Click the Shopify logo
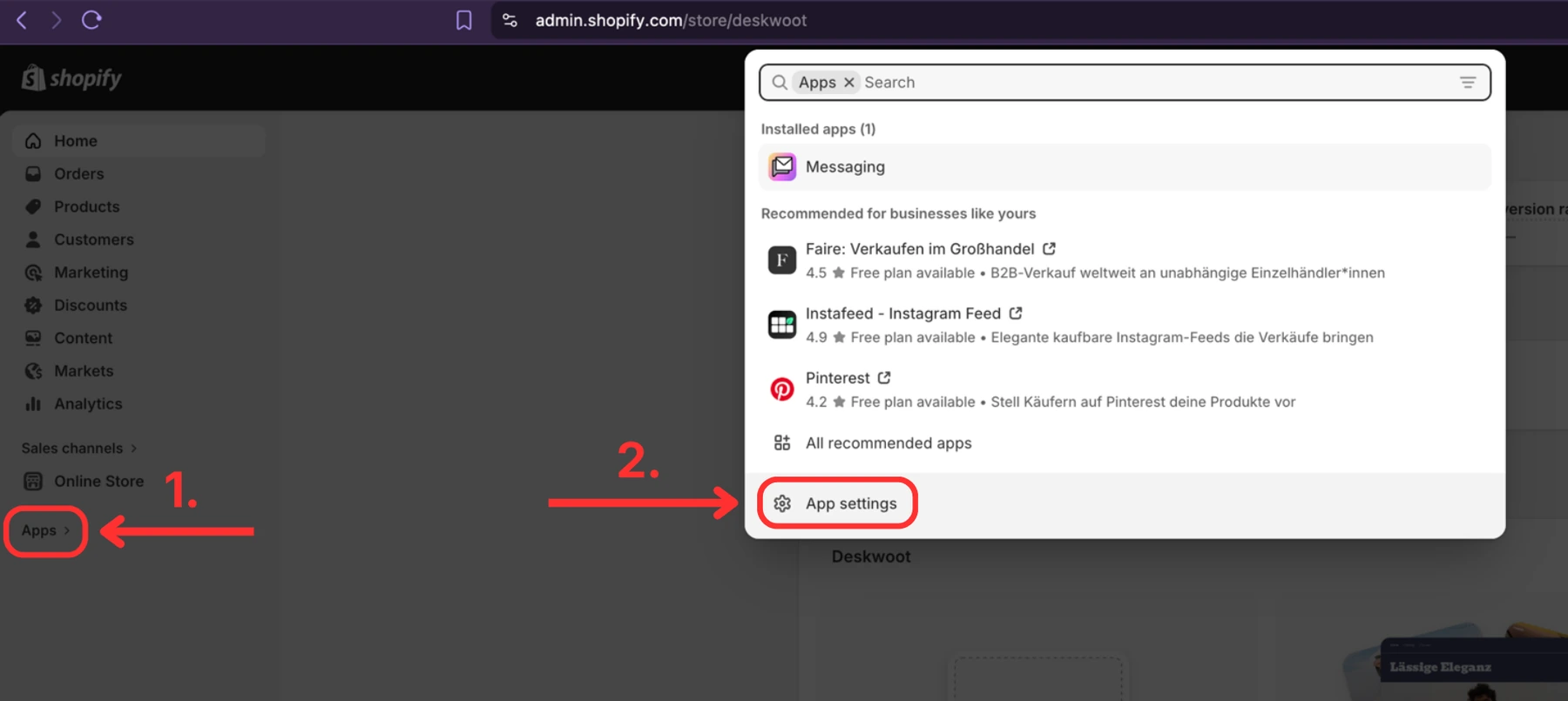Viewport: 1568px width, 701px height. 71,78
